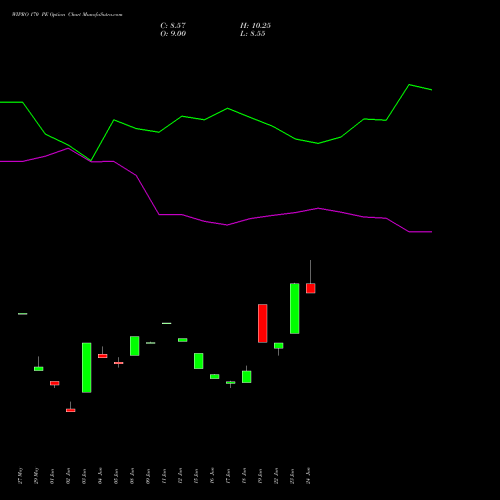Screen dimensions: 500x500
Task: Select the 27 May date label
Action: tap(21, 476)
